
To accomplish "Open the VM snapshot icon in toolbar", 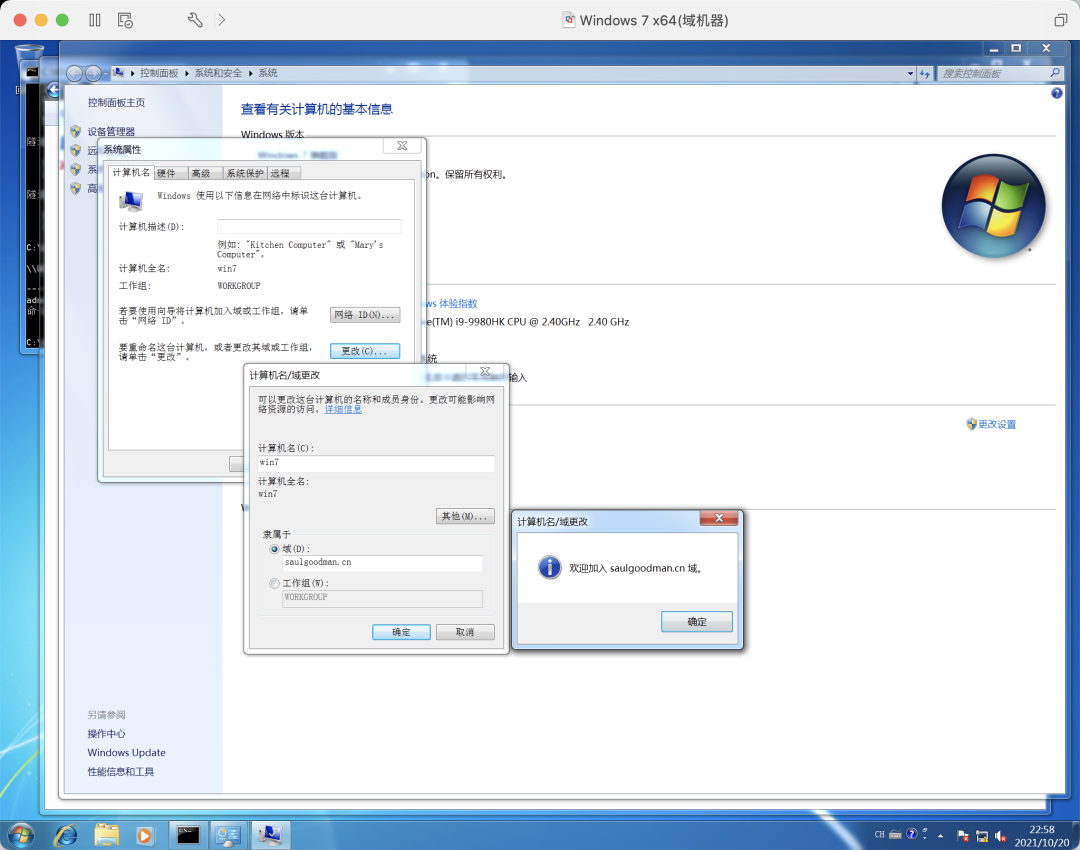I will (x=125, y=20).
